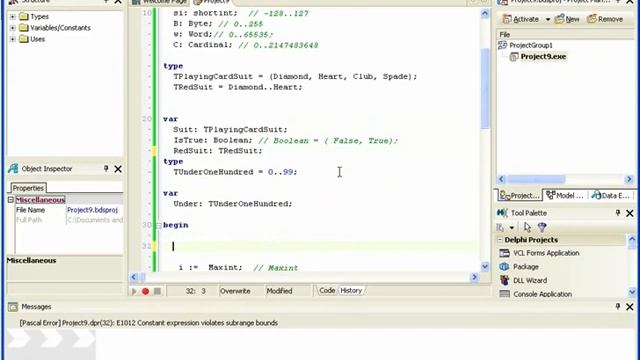Switch to the Project Manager tab
The height and width of the screenshot is (360, 640).
[x=520, y=196]
